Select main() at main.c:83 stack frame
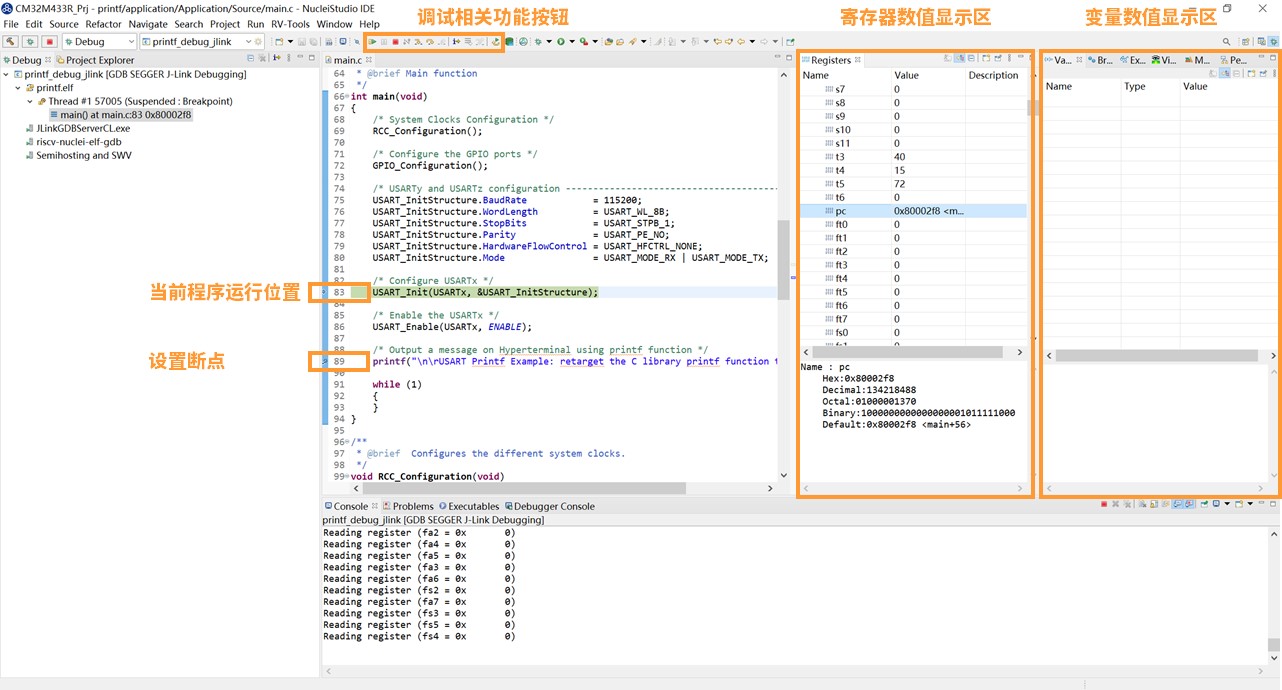This screenshot has height=690, width=1282. [x=119, y=115]
